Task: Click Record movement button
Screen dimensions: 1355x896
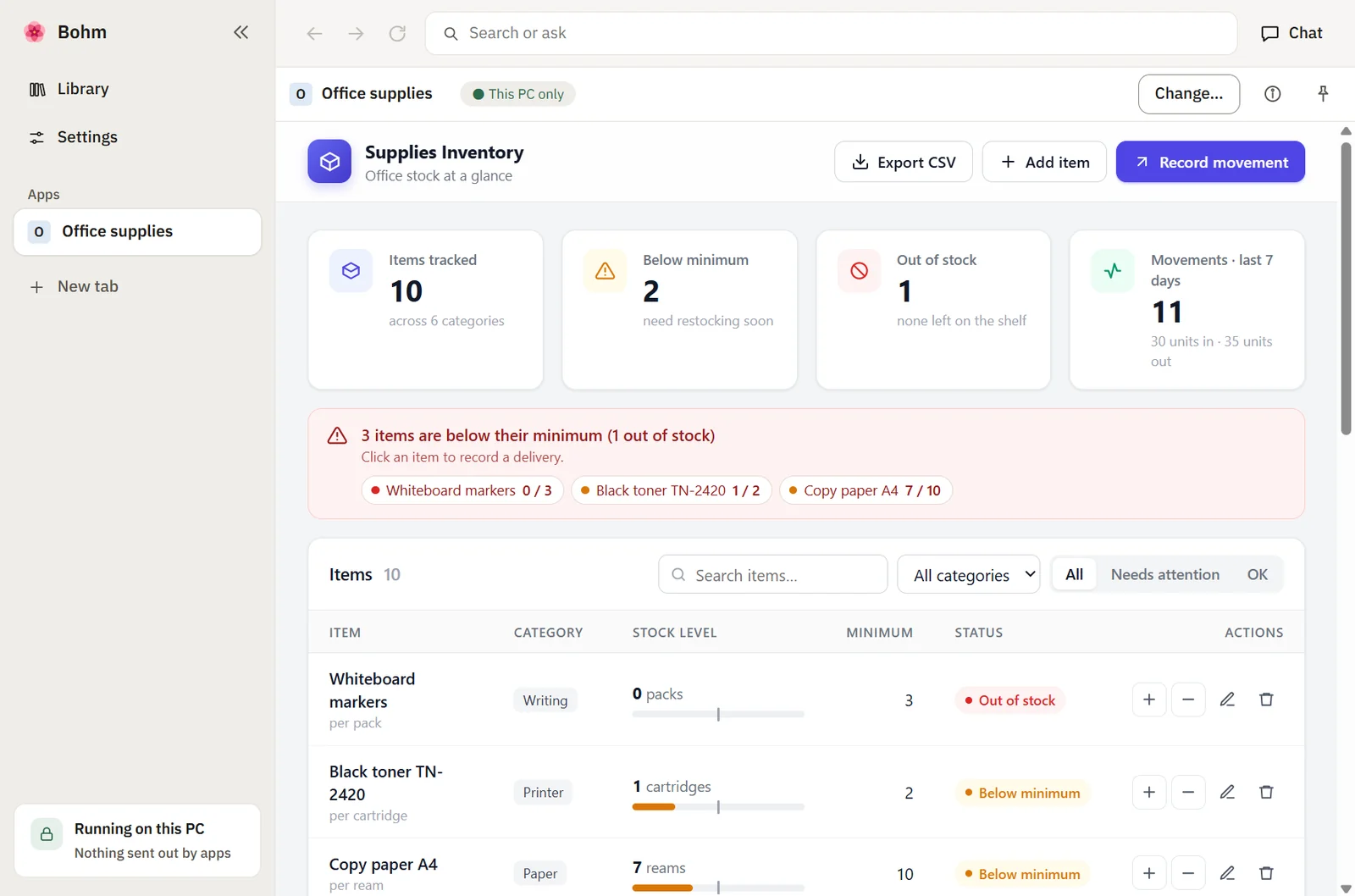Action: click(1210, 162)
